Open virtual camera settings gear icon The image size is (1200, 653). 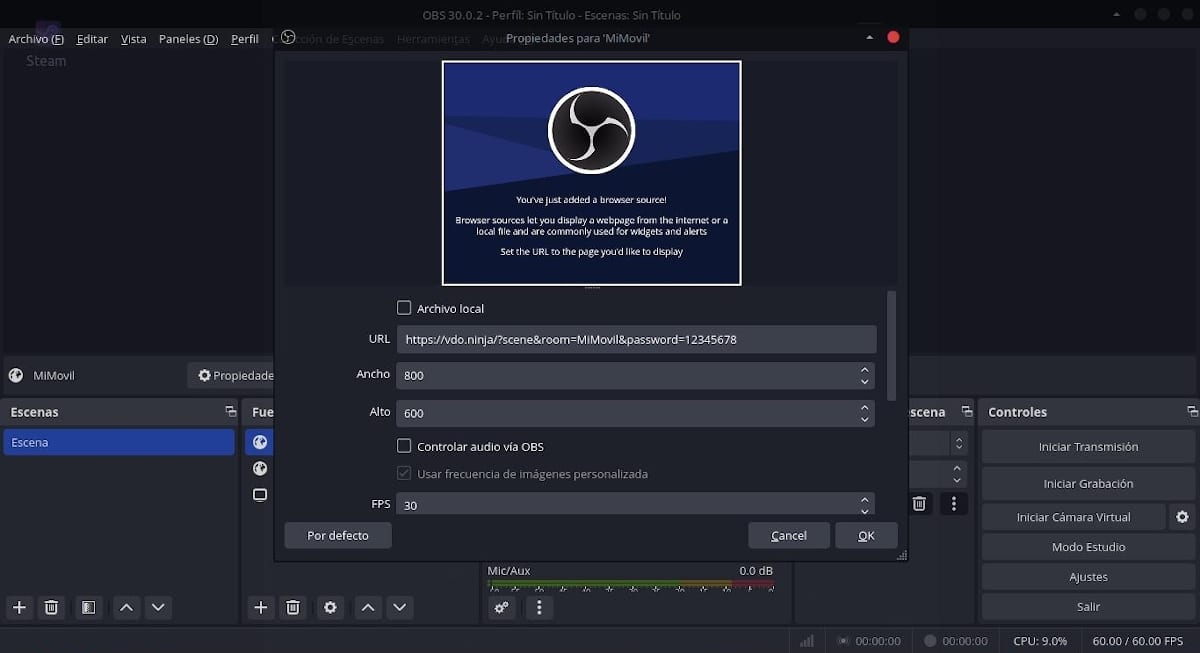[1182, 517]
